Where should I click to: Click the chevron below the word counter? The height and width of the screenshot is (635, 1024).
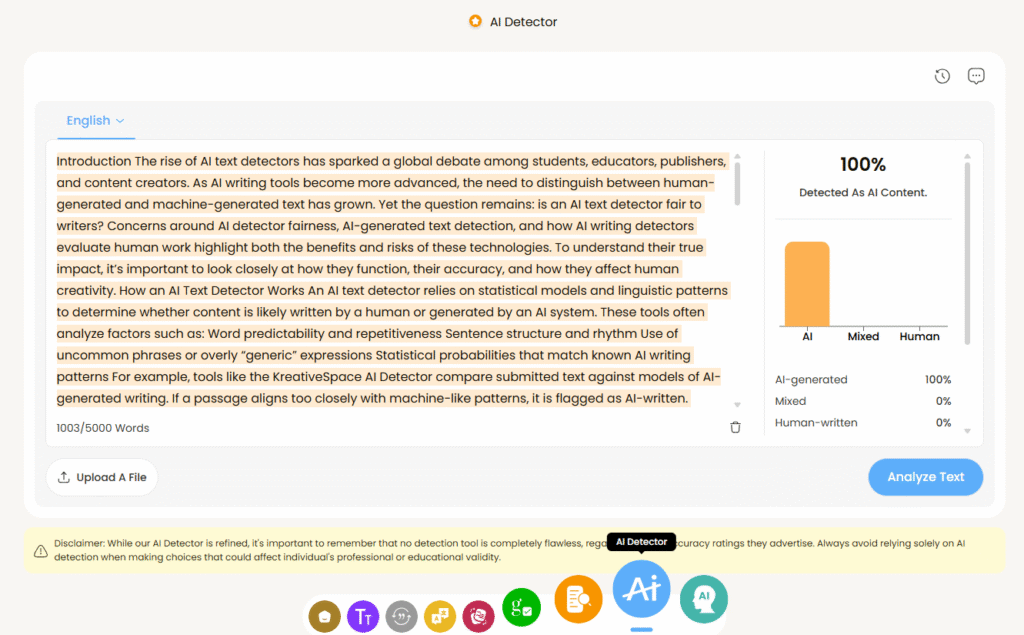[x=737, y=403]
